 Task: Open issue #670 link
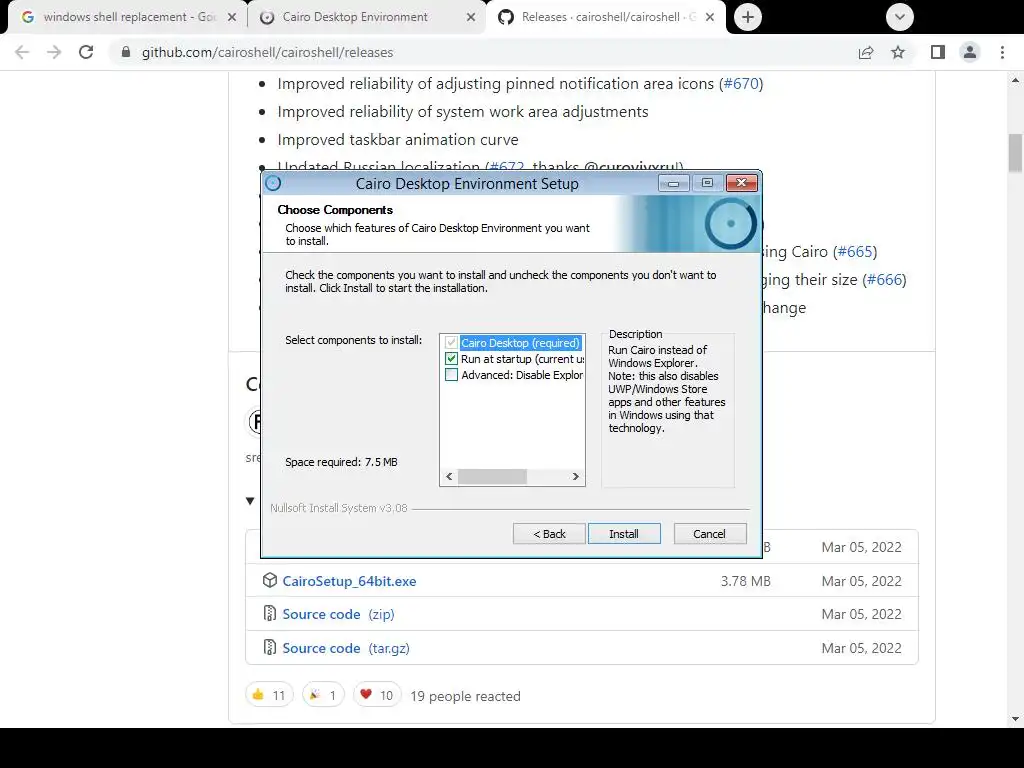tap(741, 84)
